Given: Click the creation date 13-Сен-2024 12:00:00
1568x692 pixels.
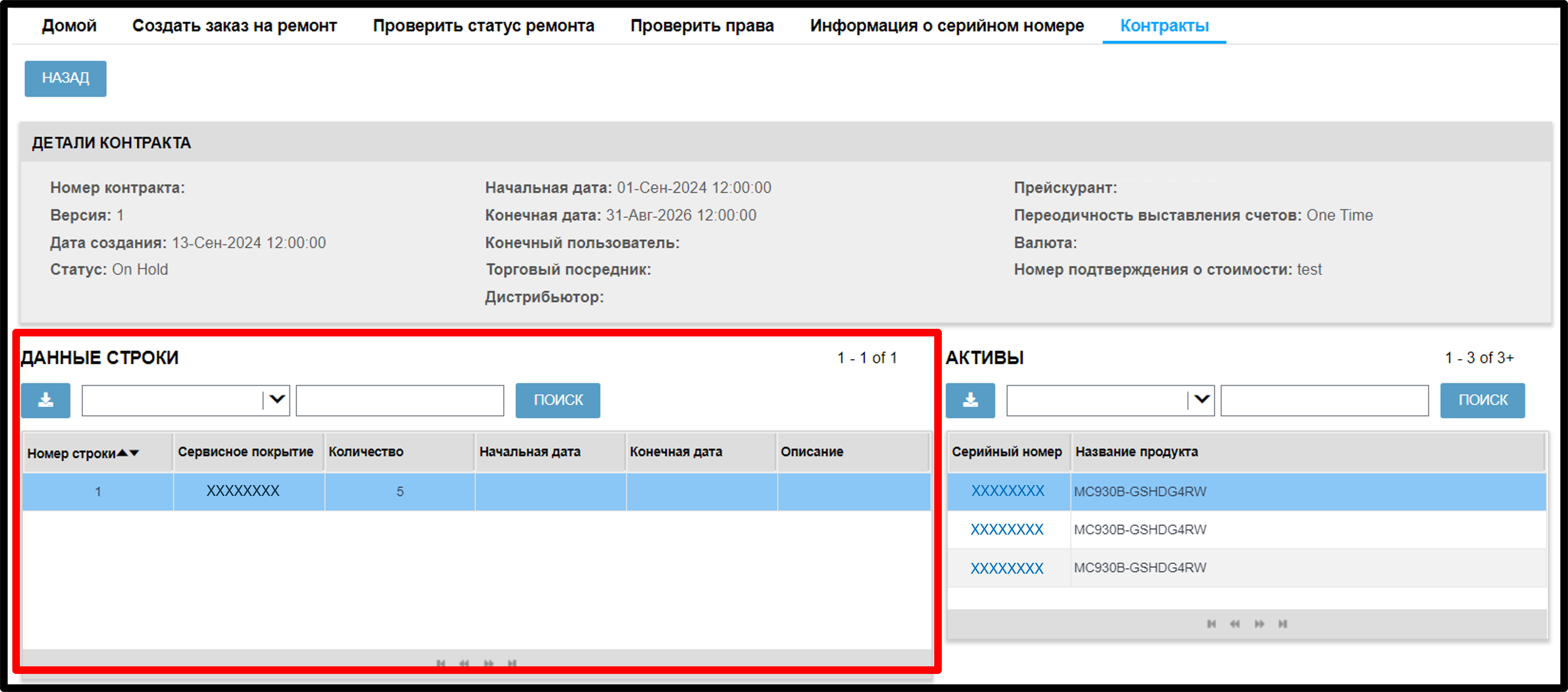Looking at the screenshot, I should (x=249, y=243).
